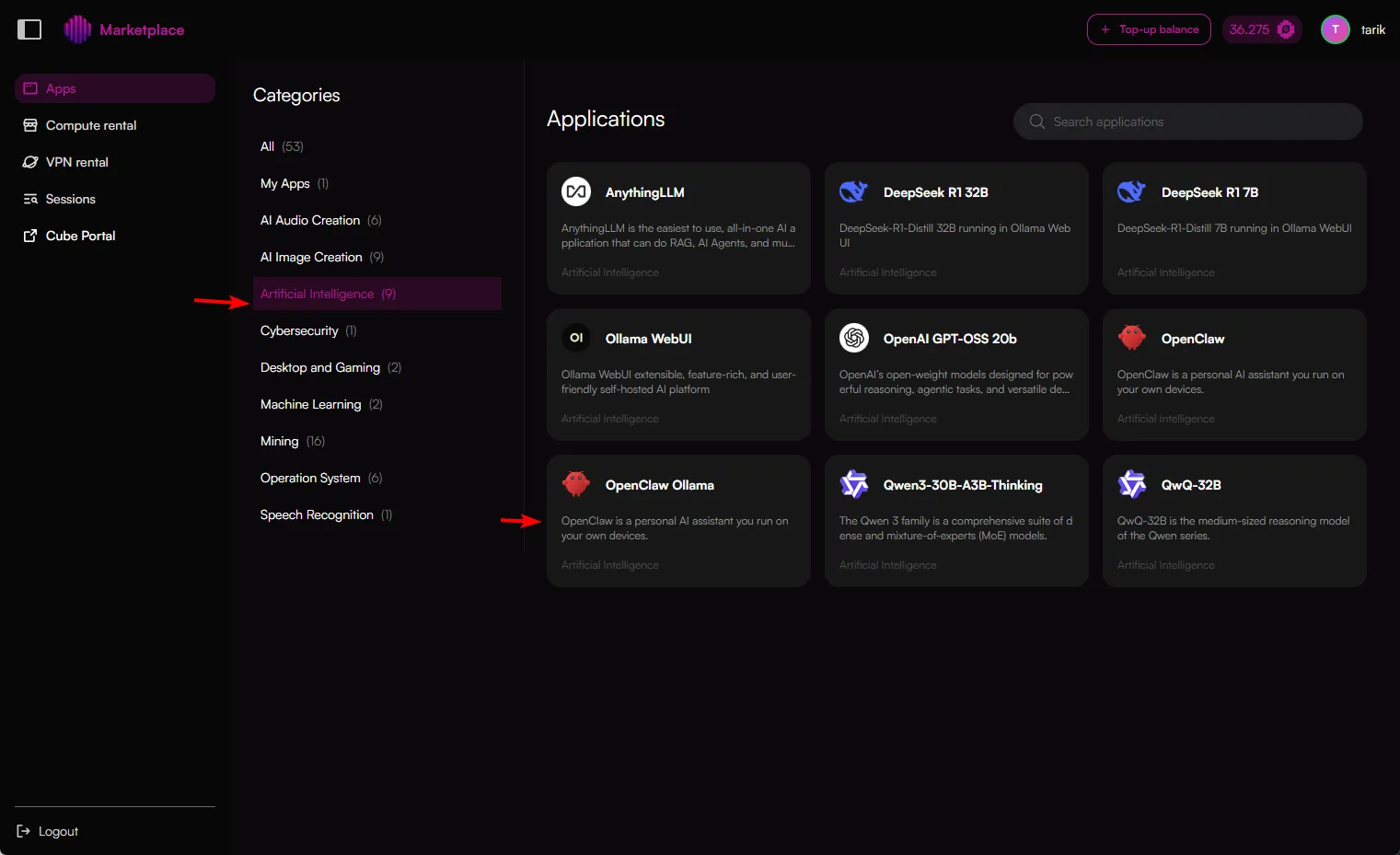Select the Cybersecurity category

tap(377, 330)
